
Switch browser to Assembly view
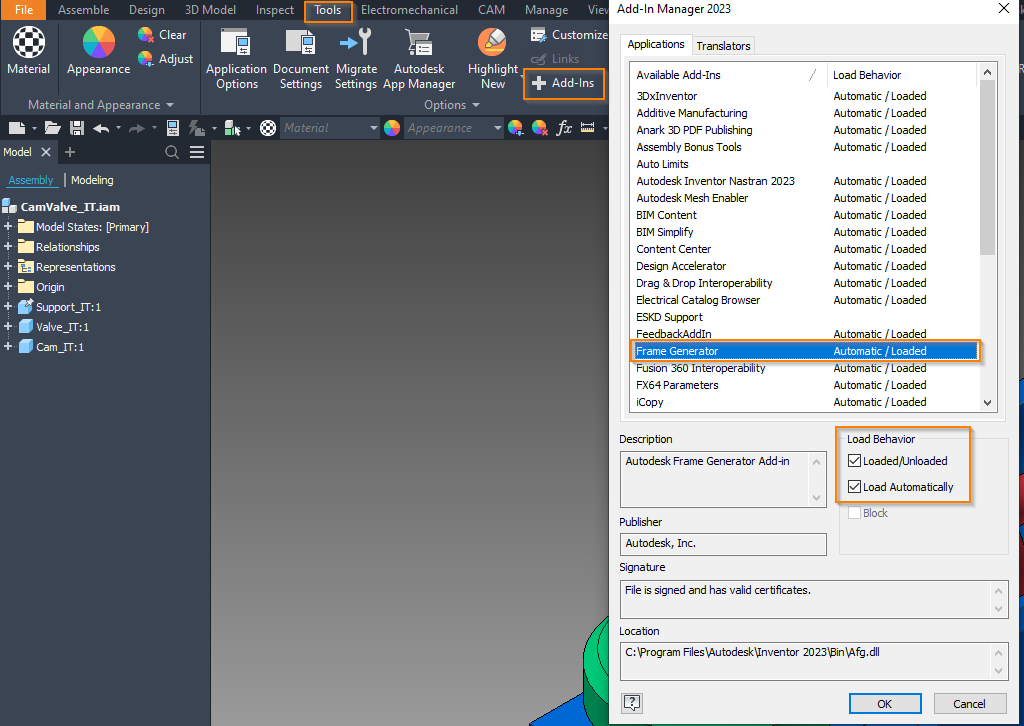coord(31,180)
